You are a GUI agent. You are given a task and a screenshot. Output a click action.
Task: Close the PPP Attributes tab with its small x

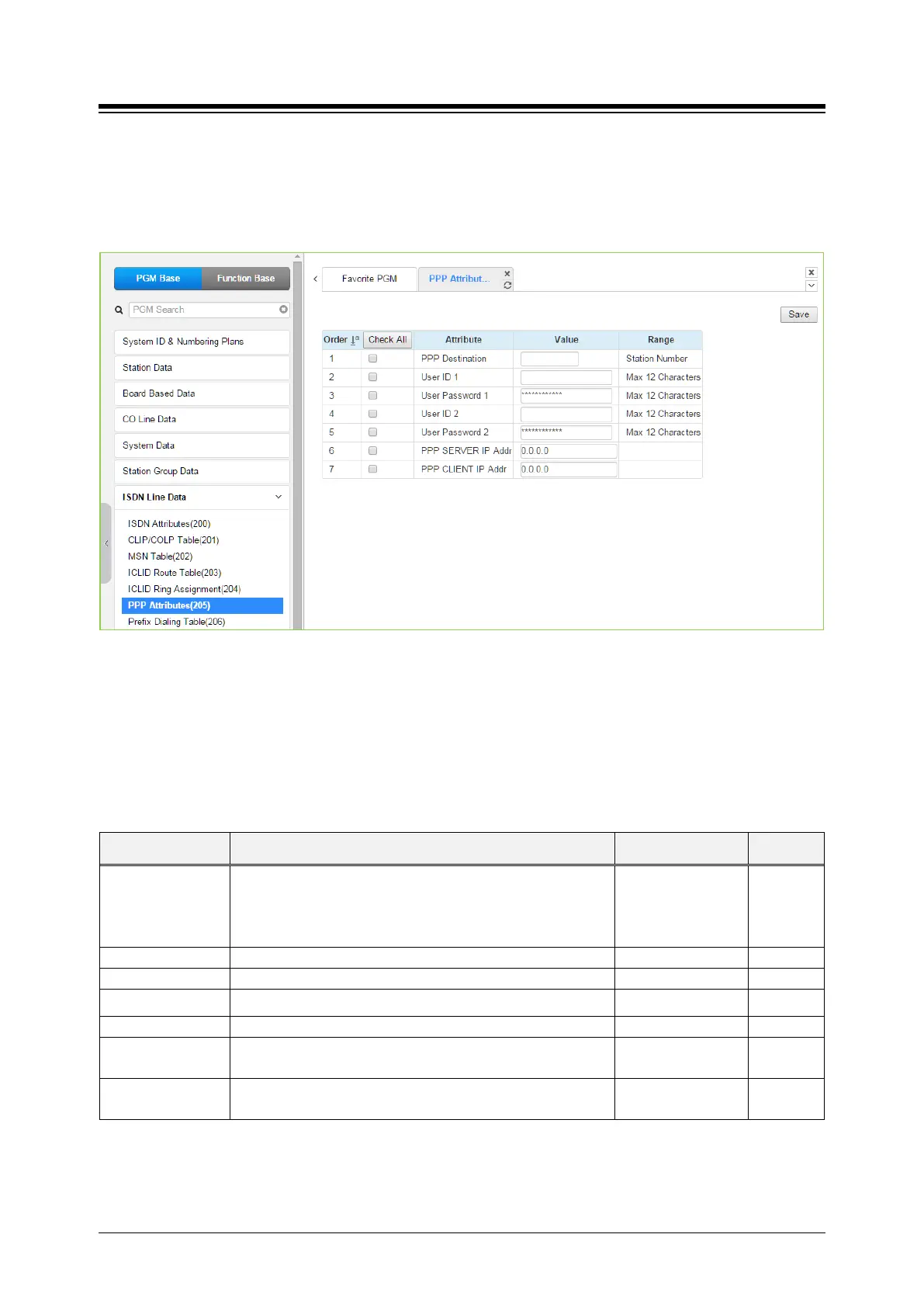click(507, 273)
